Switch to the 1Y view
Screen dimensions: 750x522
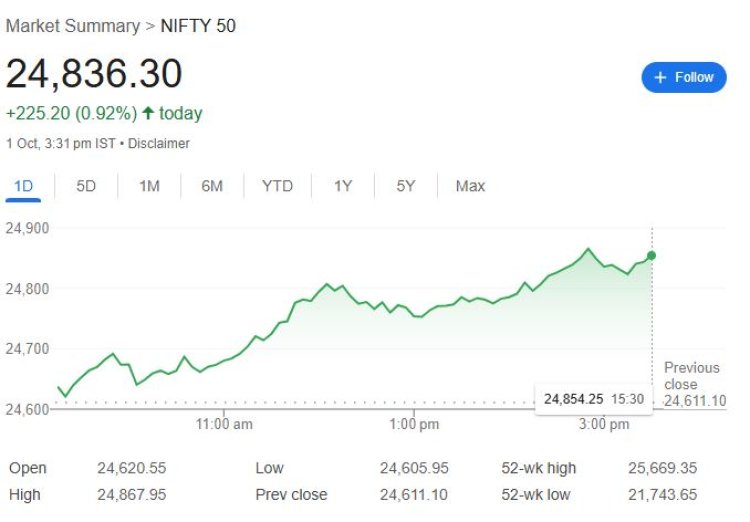(x=343, y=186)
